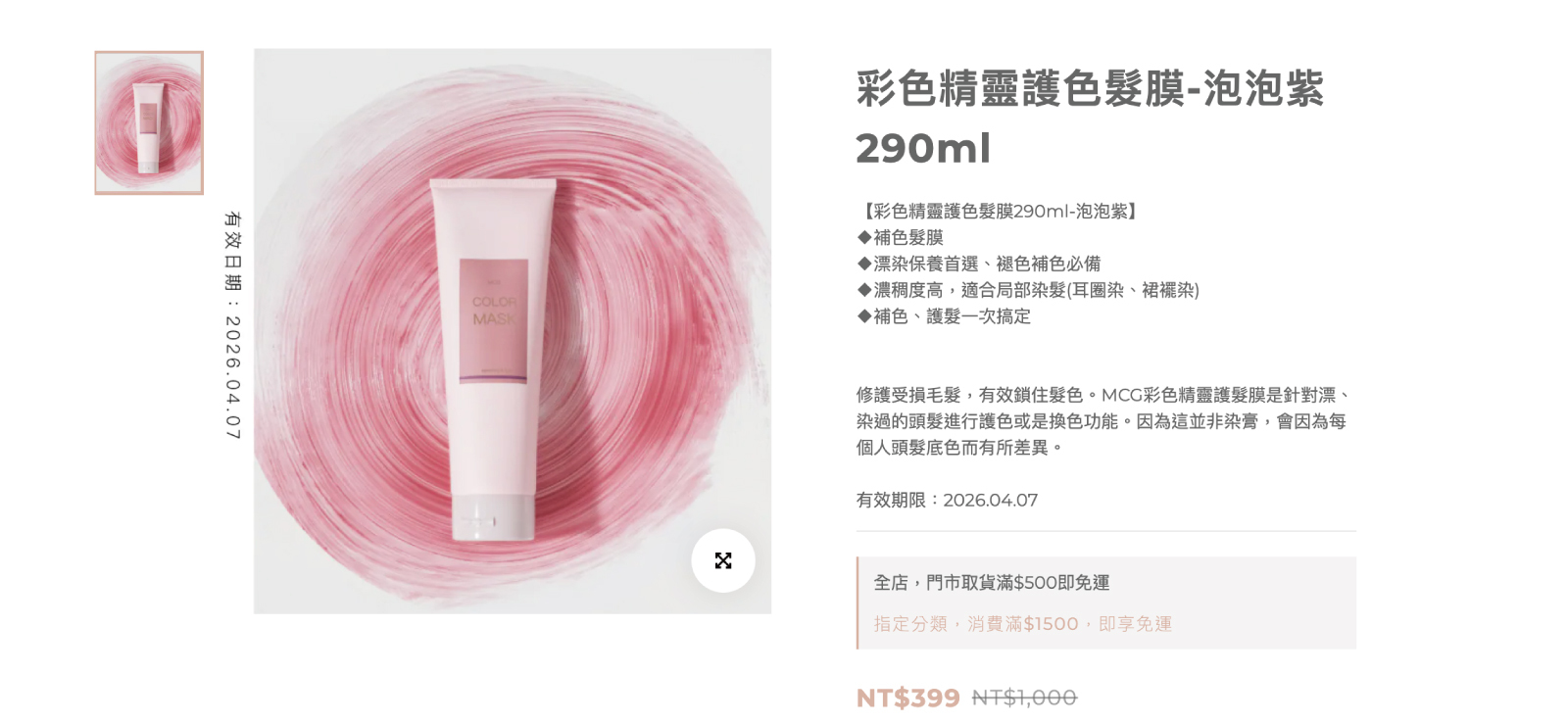
Task: Click the 【彩色精靈護色髮膜290ml-泡泡紫】 heading line
Action: pos(998,211)
